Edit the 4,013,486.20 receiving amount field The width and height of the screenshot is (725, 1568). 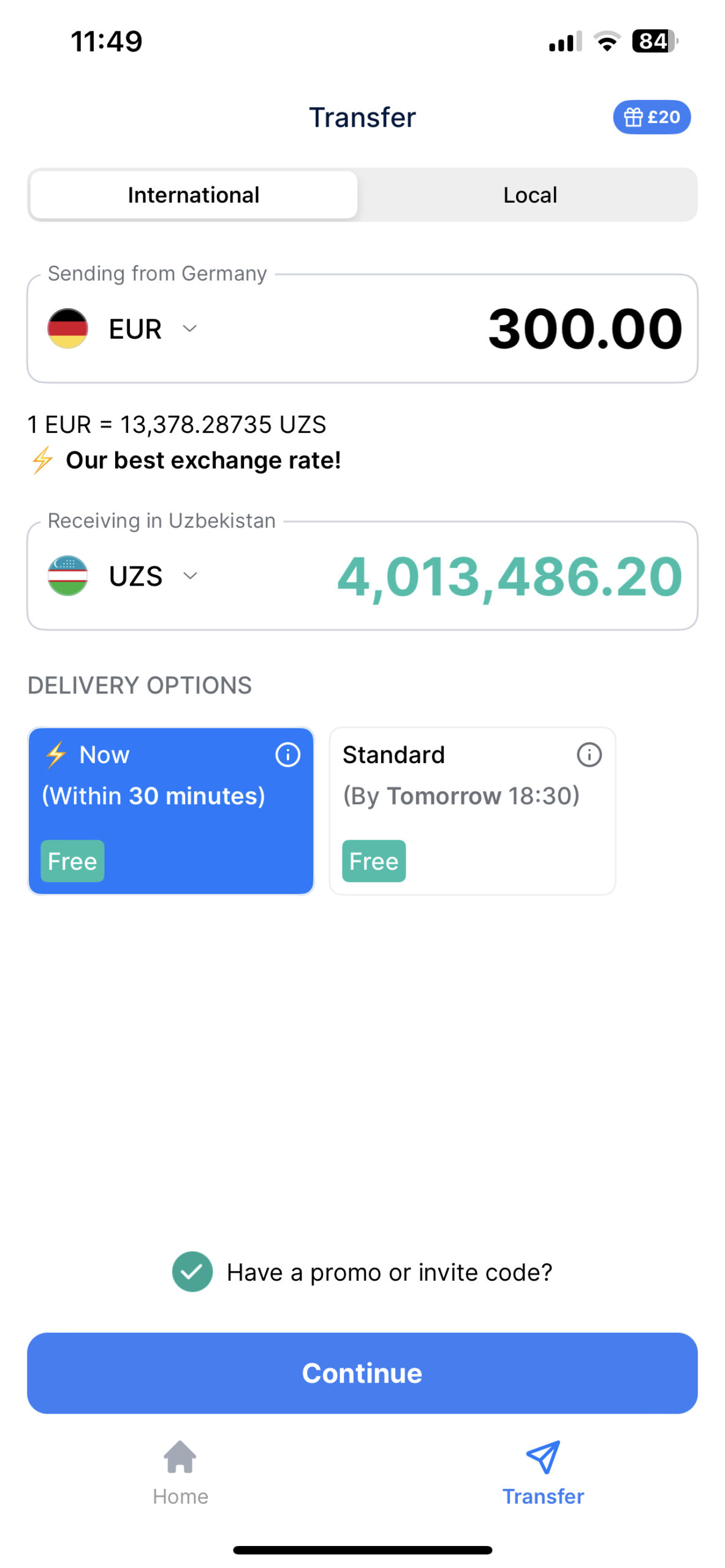tap(509, 576)
